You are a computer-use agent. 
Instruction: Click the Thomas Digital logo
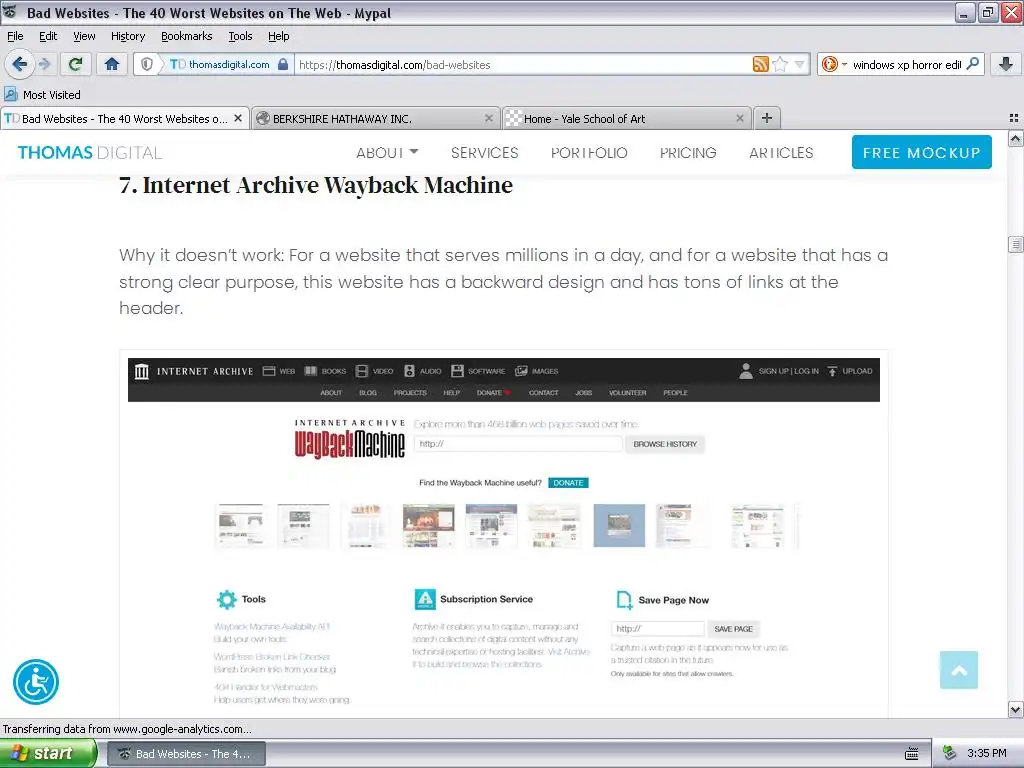(x=89, y=153)
